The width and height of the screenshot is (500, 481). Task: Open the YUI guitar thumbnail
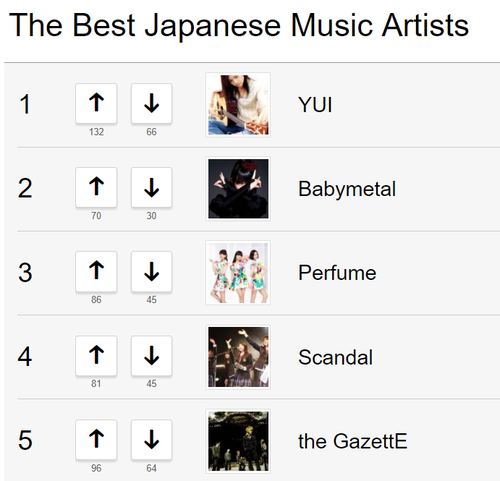tap(238, 105)
